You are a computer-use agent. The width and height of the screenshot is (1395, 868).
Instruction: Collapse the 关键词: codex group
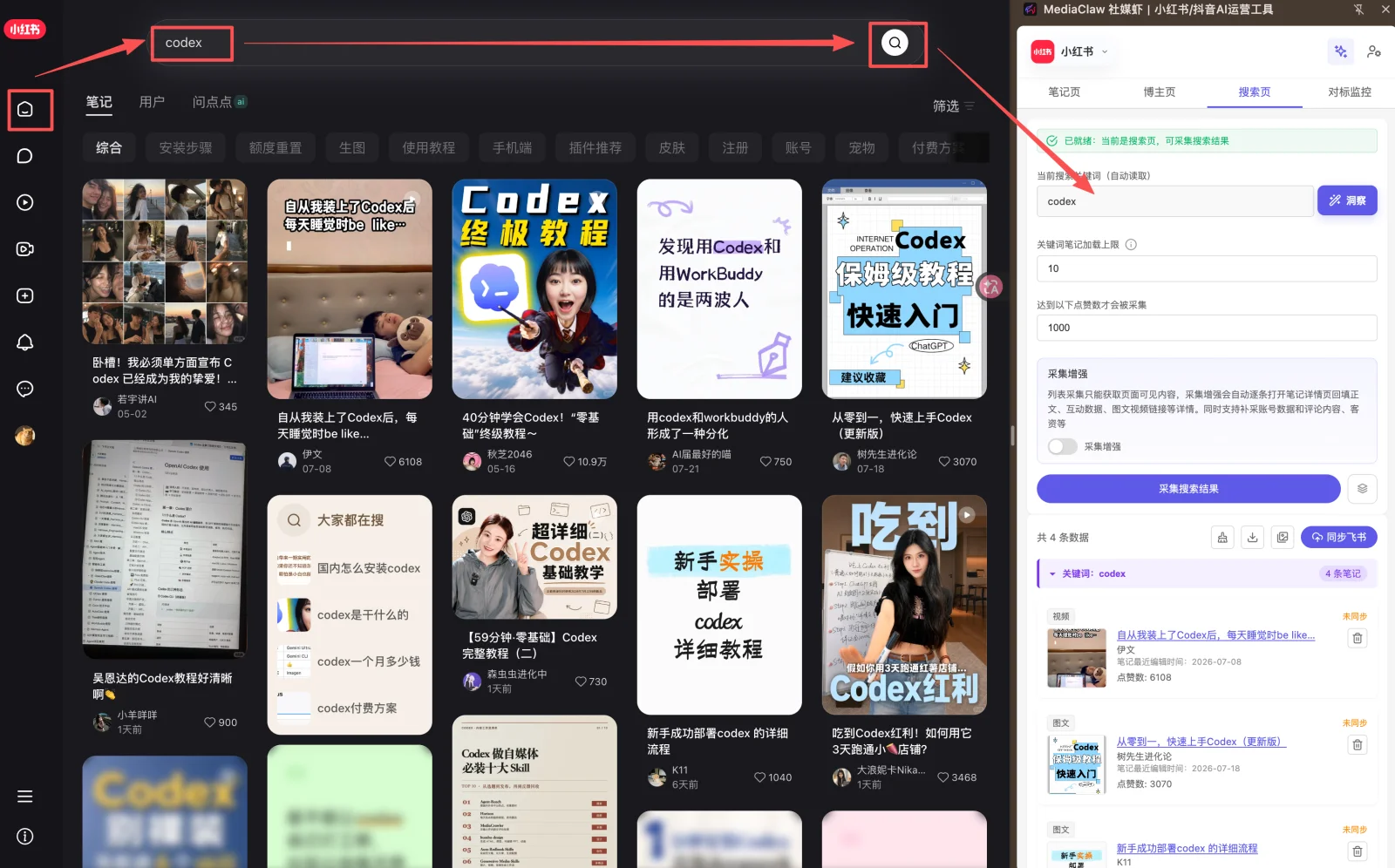(x=1052, y=574)
